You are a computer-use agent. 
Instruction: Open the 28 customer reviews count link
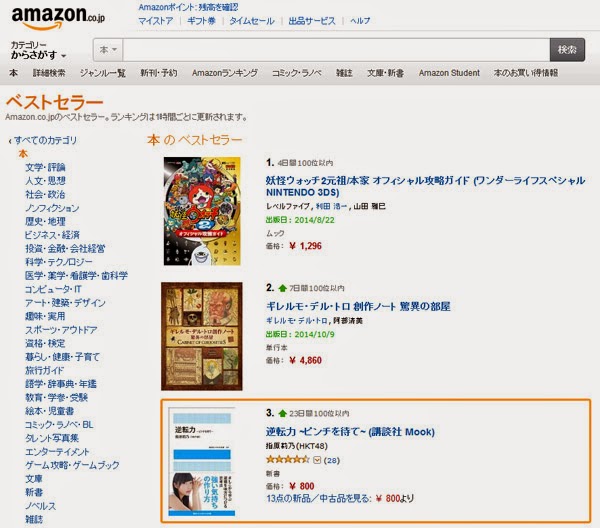pyautogui.click(x=332, y=460)
